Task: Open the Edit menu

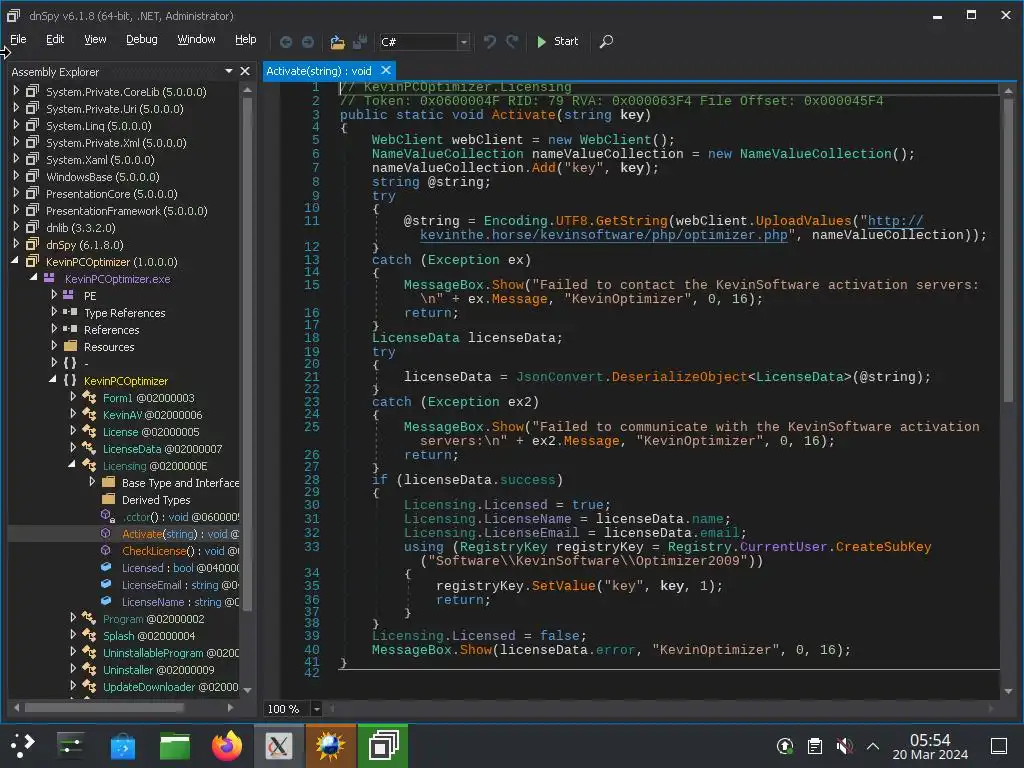Action: pos(55,39)
